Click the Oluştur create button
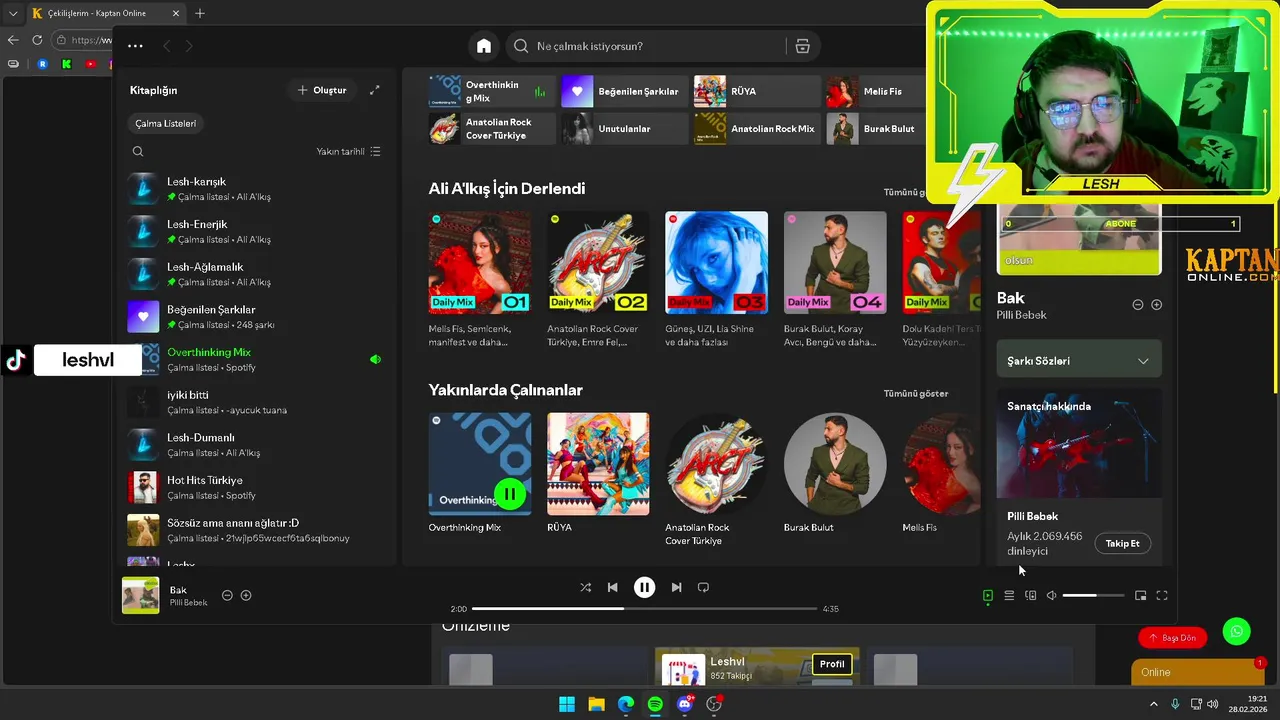This screenshot has width=1280, height=720. (x=322, y=90)
